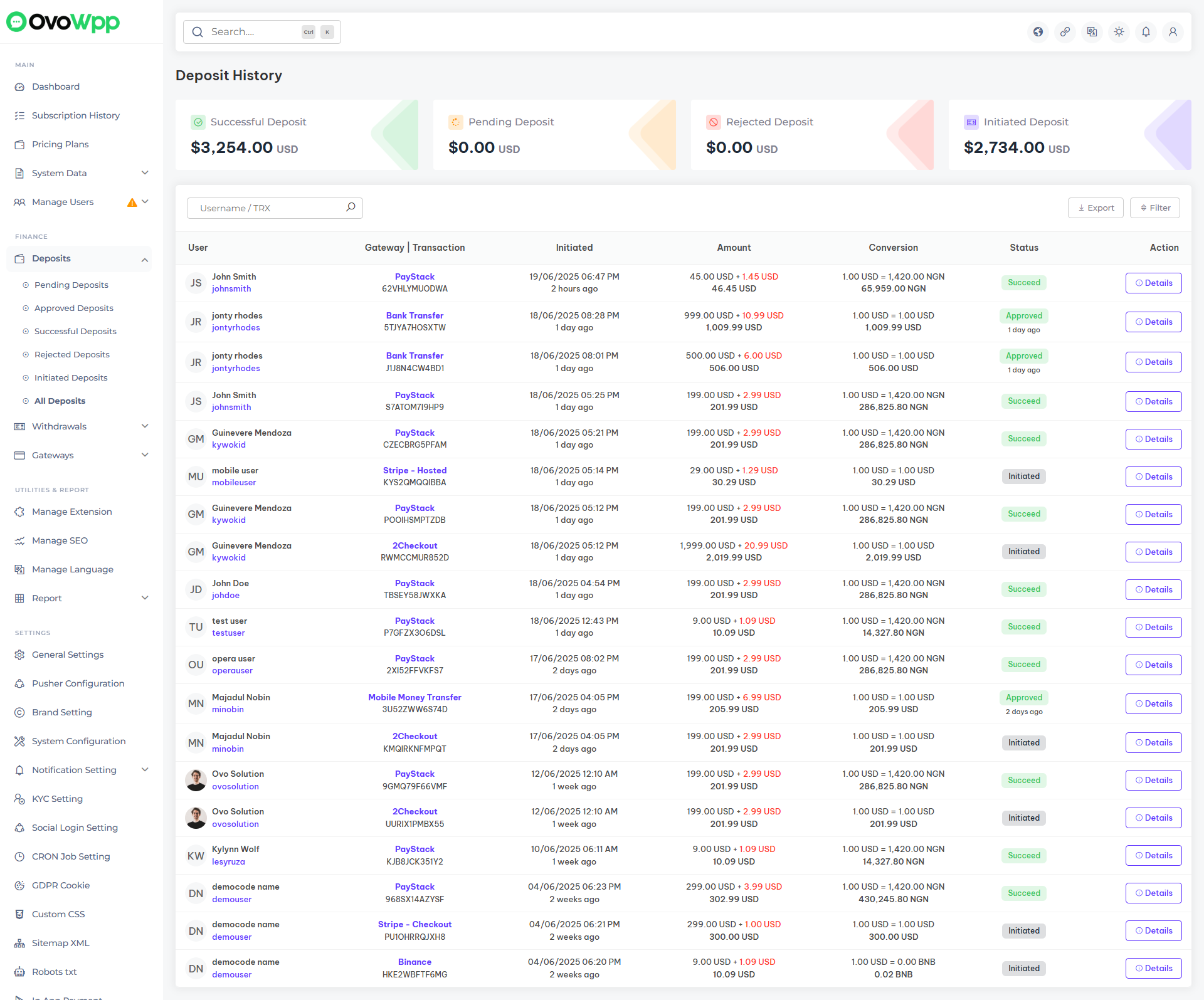Click the globe icon in top bar
This screenshot has height=1000, width=1204.
point(1038,32)
